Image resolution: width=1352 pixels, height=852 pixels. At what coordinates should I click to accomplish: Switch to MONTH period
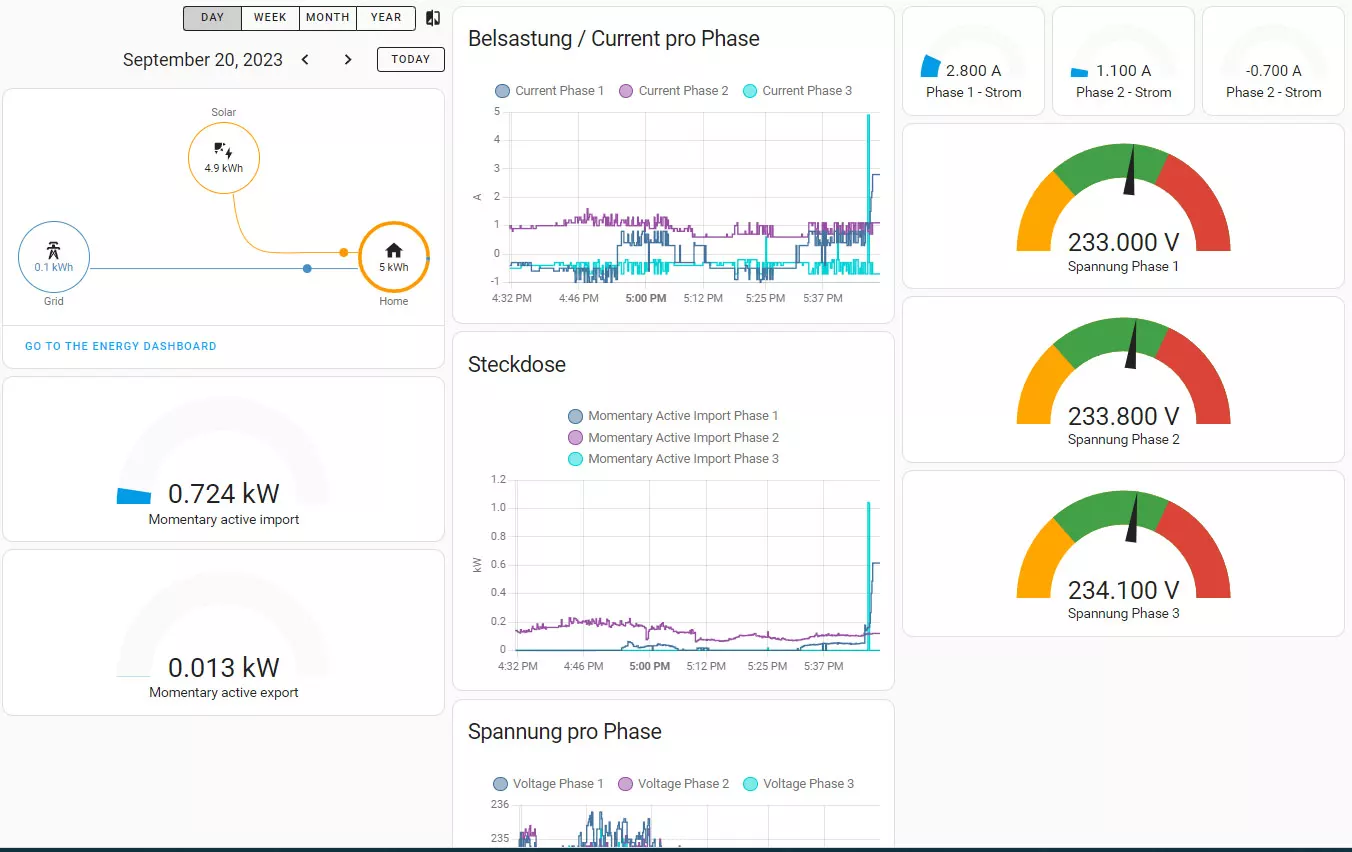coord(328,18)
